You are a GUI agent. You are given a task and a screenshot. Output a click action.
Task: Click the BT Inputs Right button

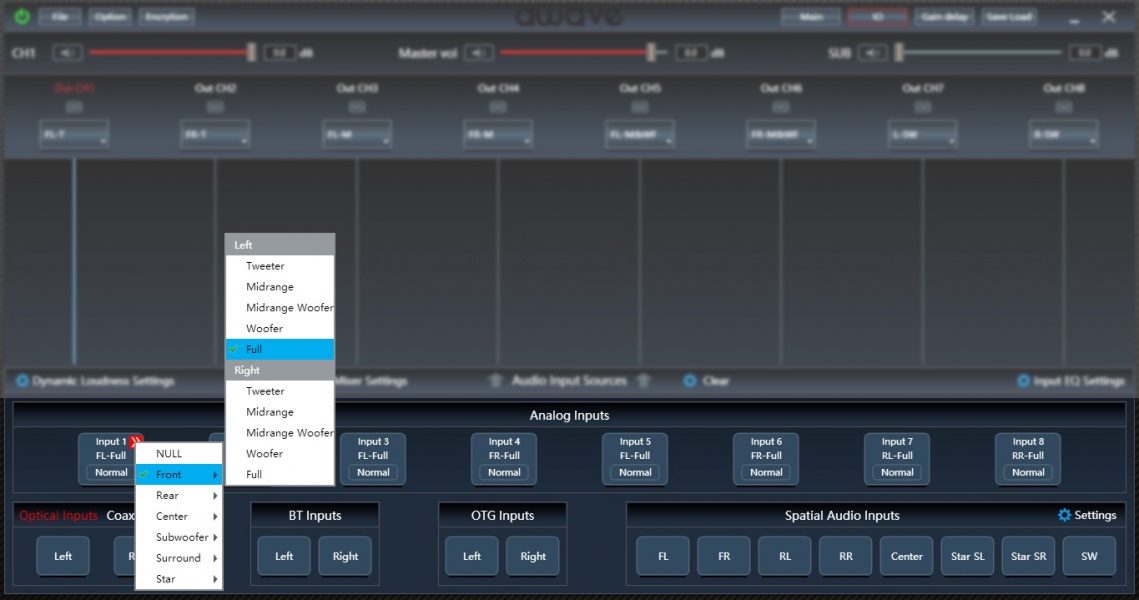pyautogui.click(x=345, y=556)
